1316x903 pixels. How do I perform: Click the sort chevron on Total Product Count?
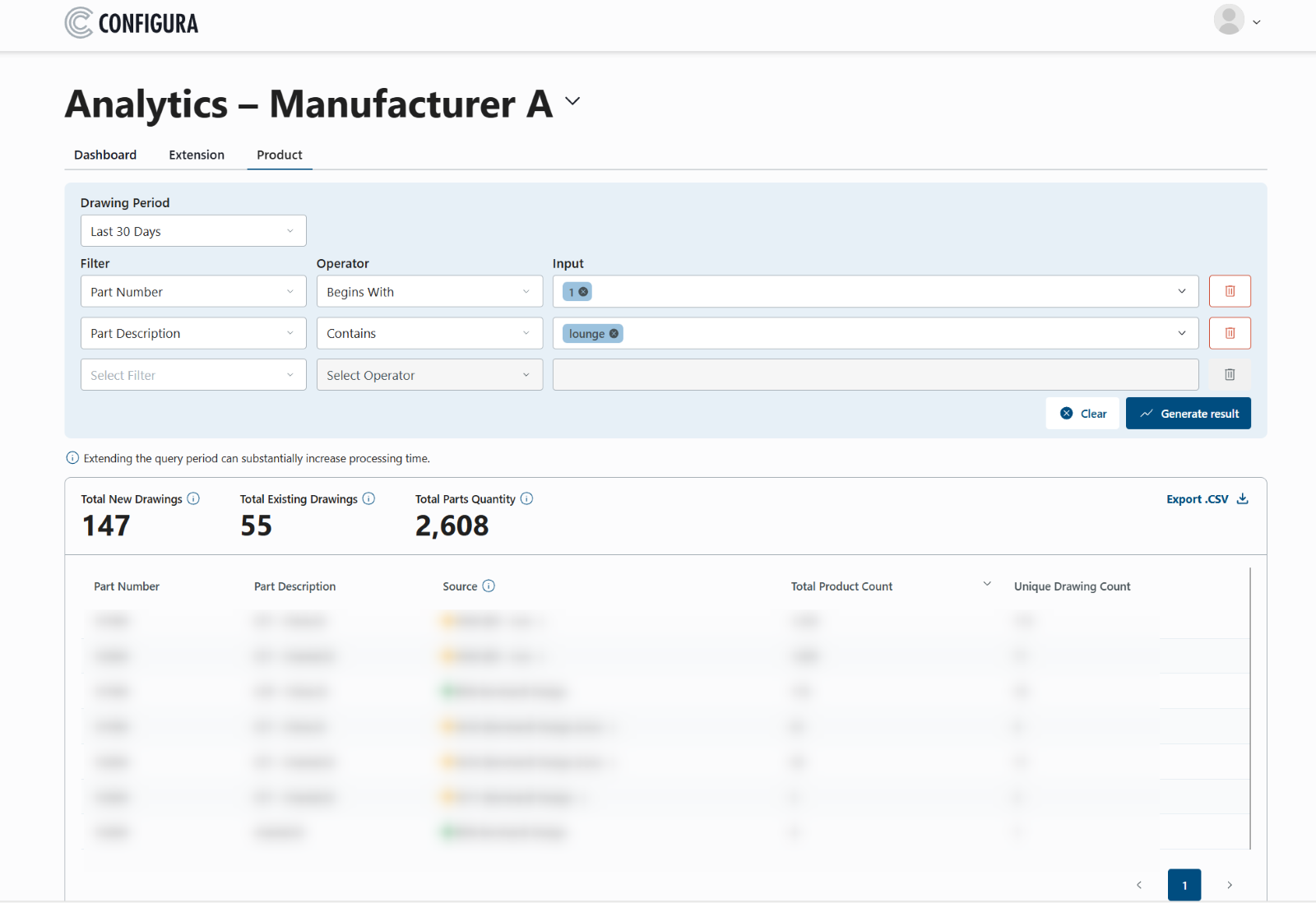tap(987, 584)
